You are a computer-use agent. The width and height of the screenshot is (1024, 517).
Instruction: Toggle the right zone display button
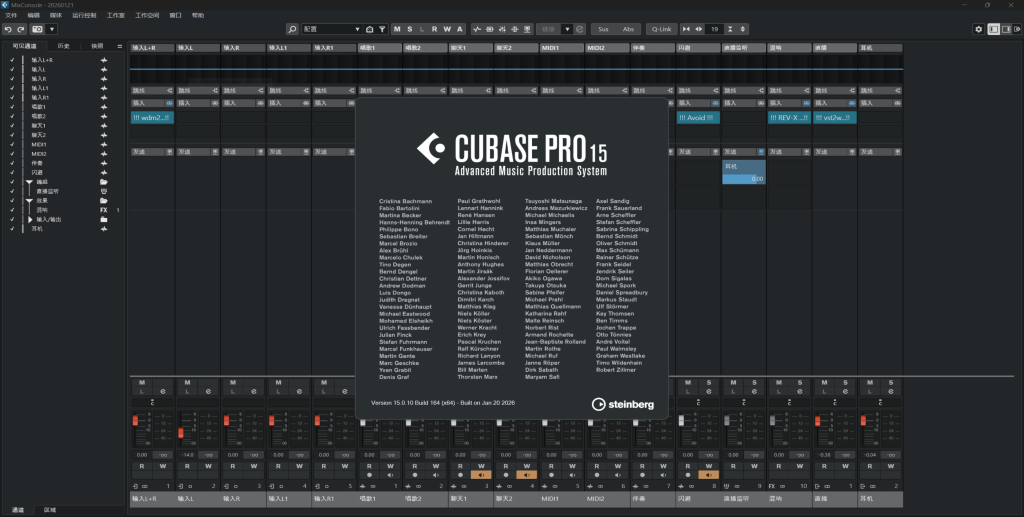(x=1008, y=29)
